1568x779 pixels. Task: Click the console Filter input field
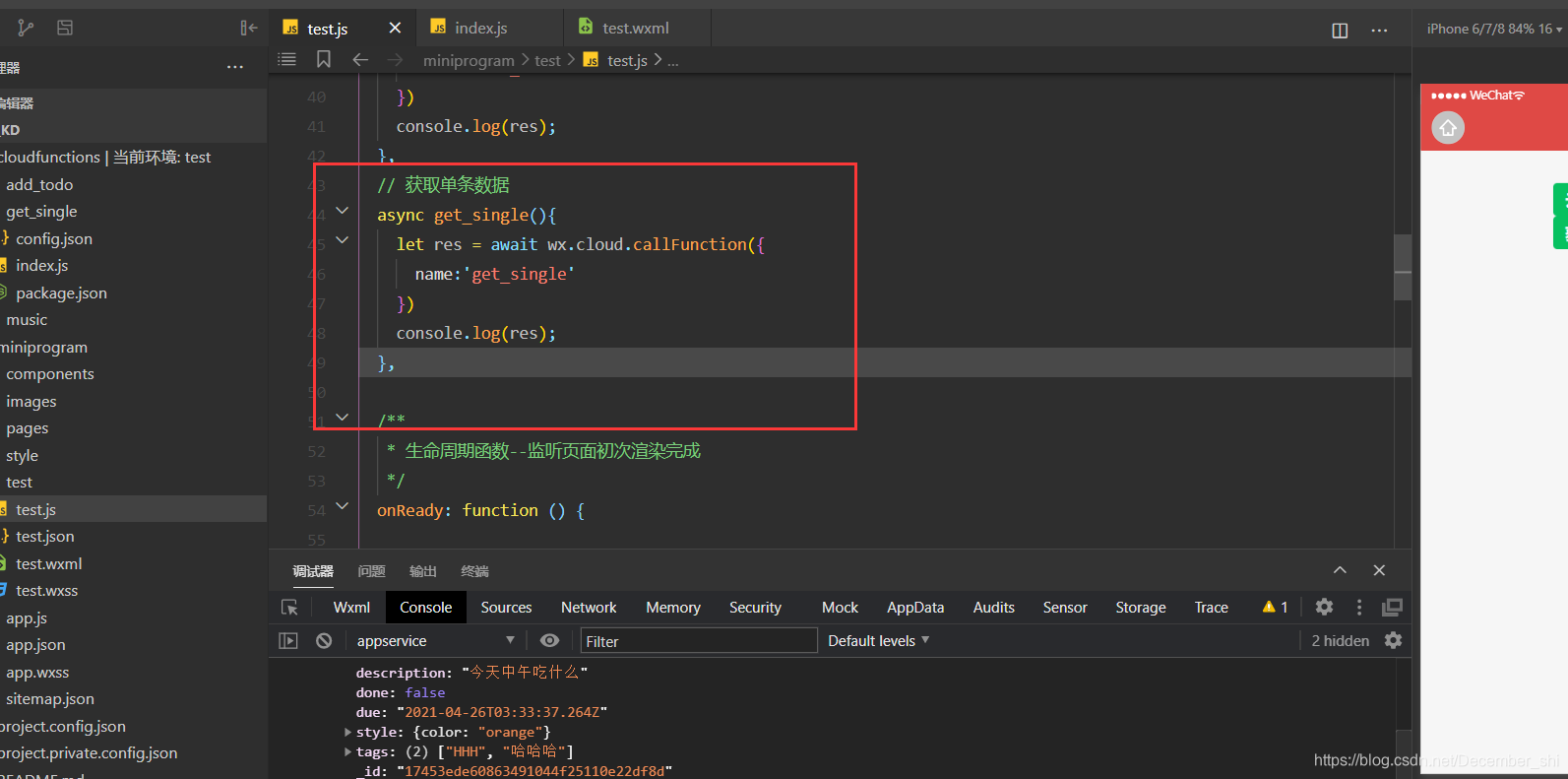coord(699,640)
